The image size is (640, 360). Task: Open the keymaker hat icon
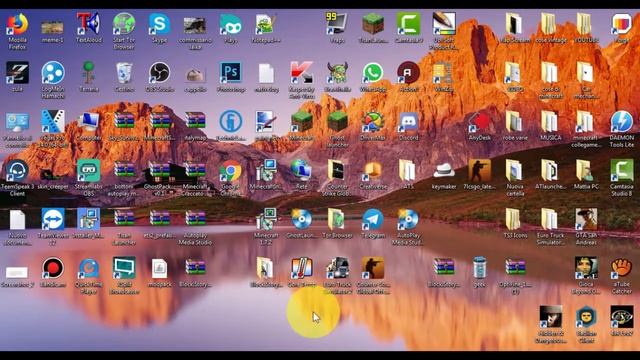444,171
